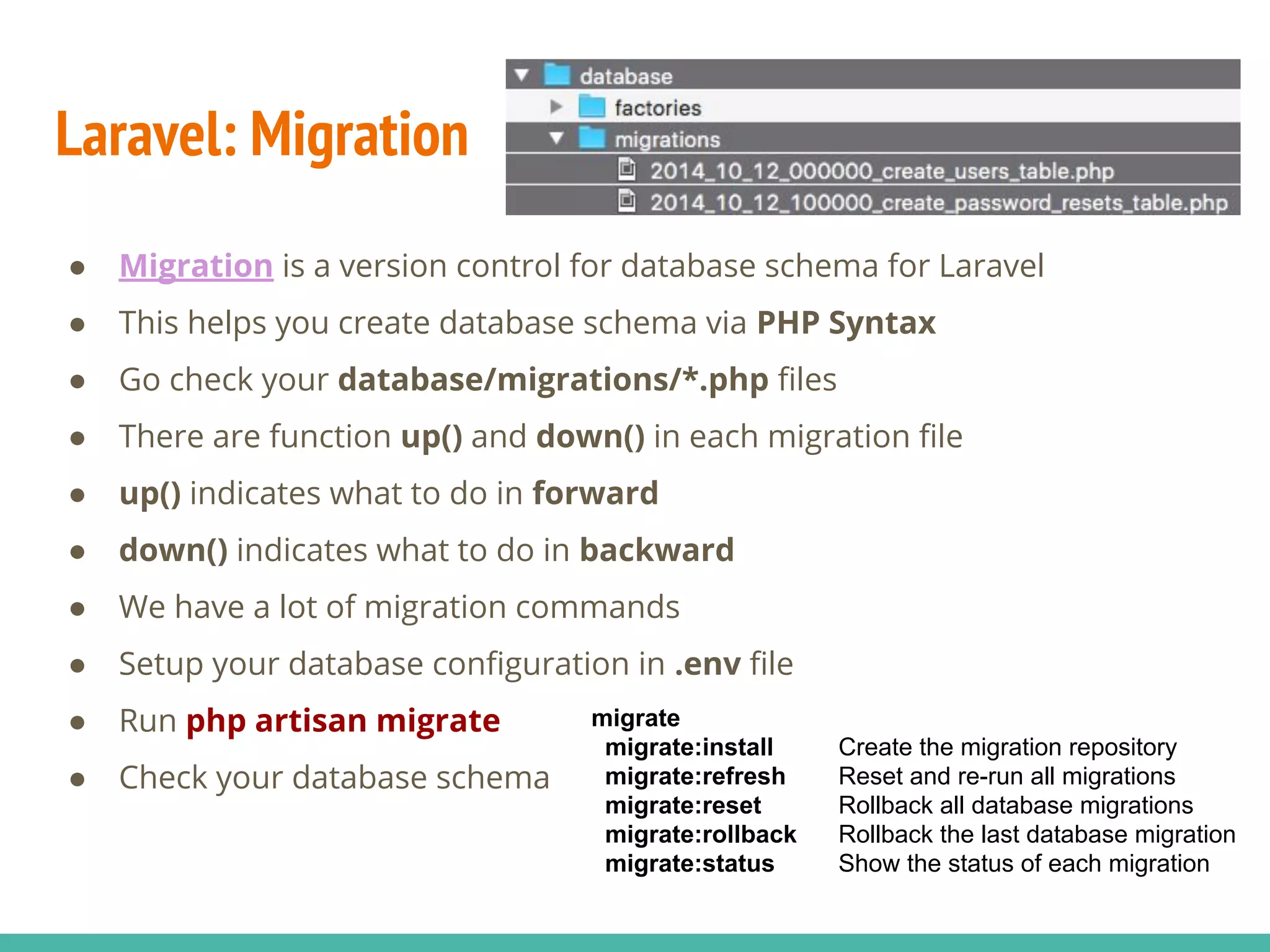
Task: Select the migrations folder row label
Action: 667,139
